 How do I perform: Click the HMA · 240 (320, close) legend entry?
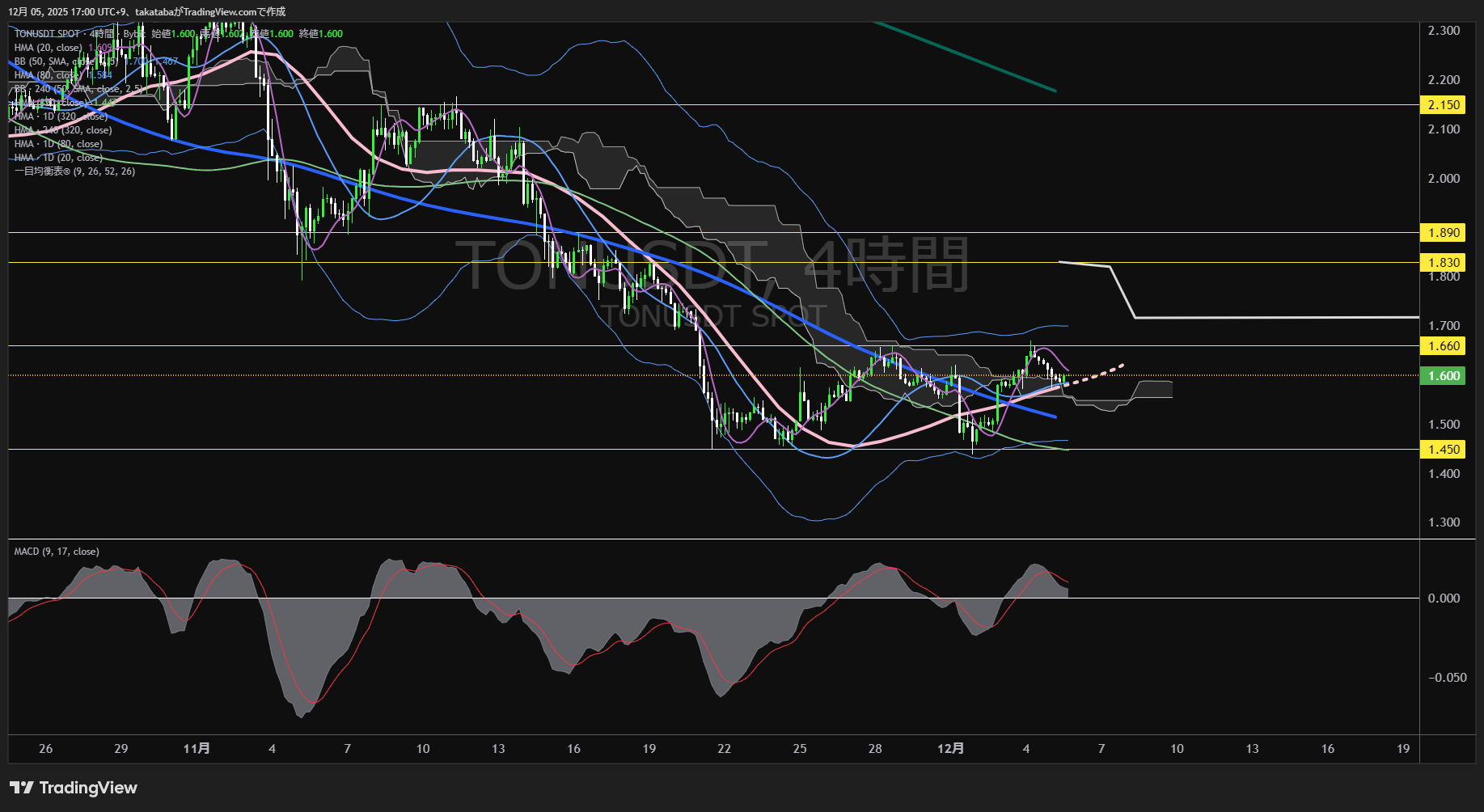(63, 130)
